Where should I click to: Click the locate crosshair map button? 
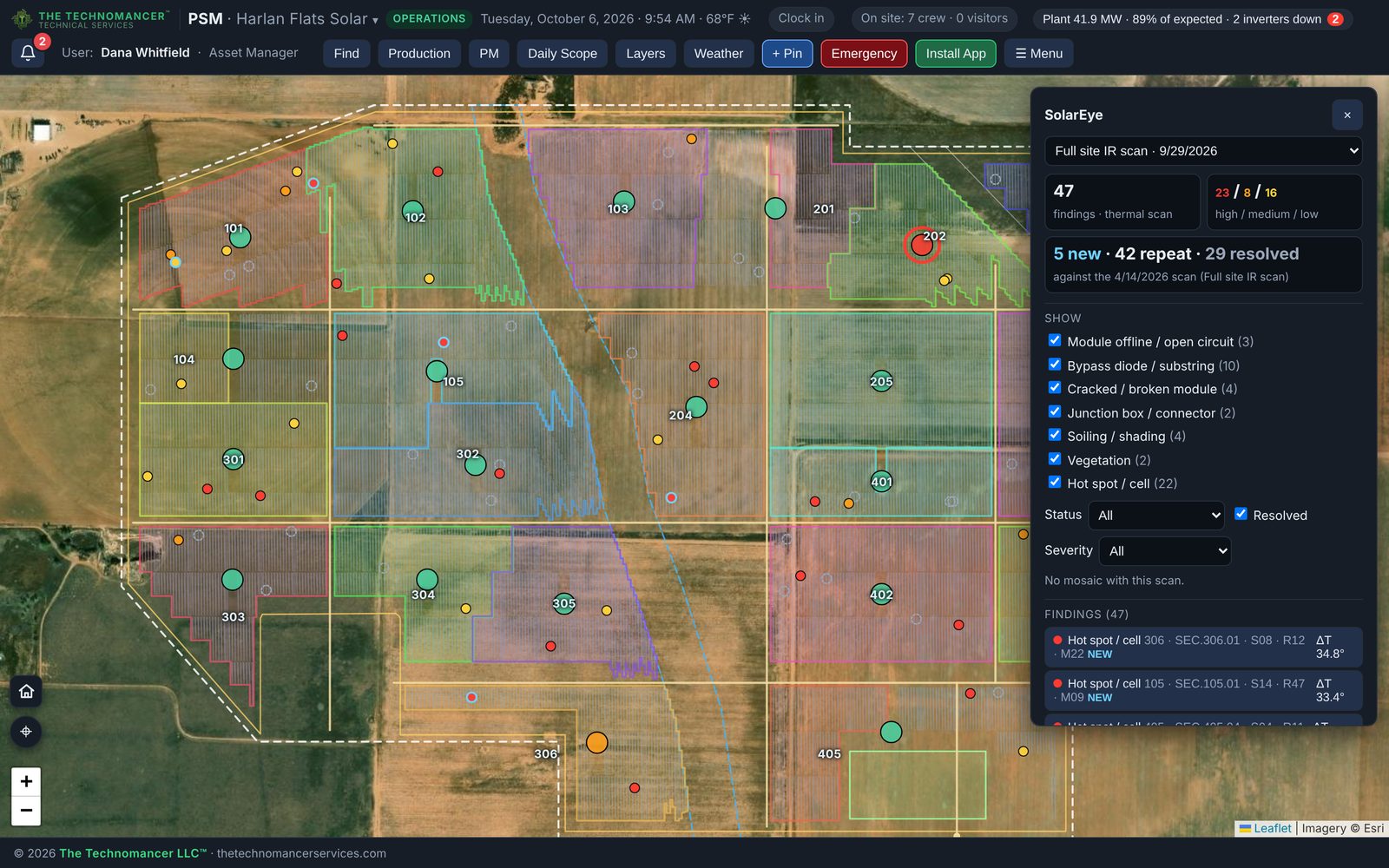(x=26, y=732)
